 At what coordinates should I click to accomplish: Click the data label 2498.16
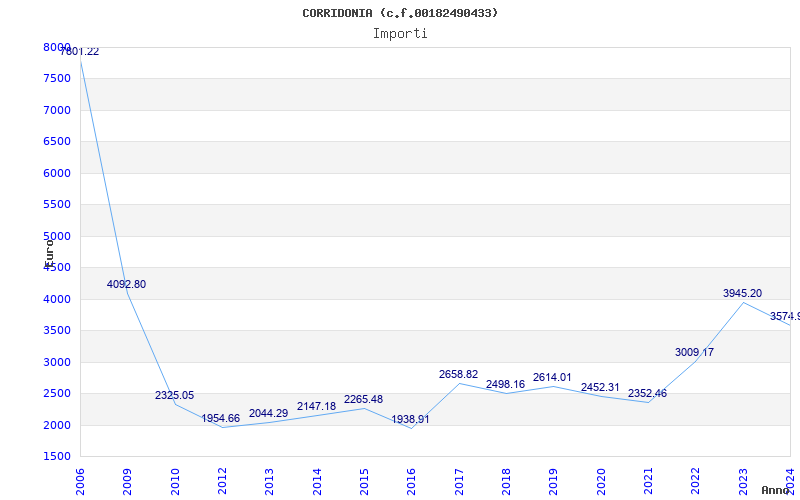point(505,384)
